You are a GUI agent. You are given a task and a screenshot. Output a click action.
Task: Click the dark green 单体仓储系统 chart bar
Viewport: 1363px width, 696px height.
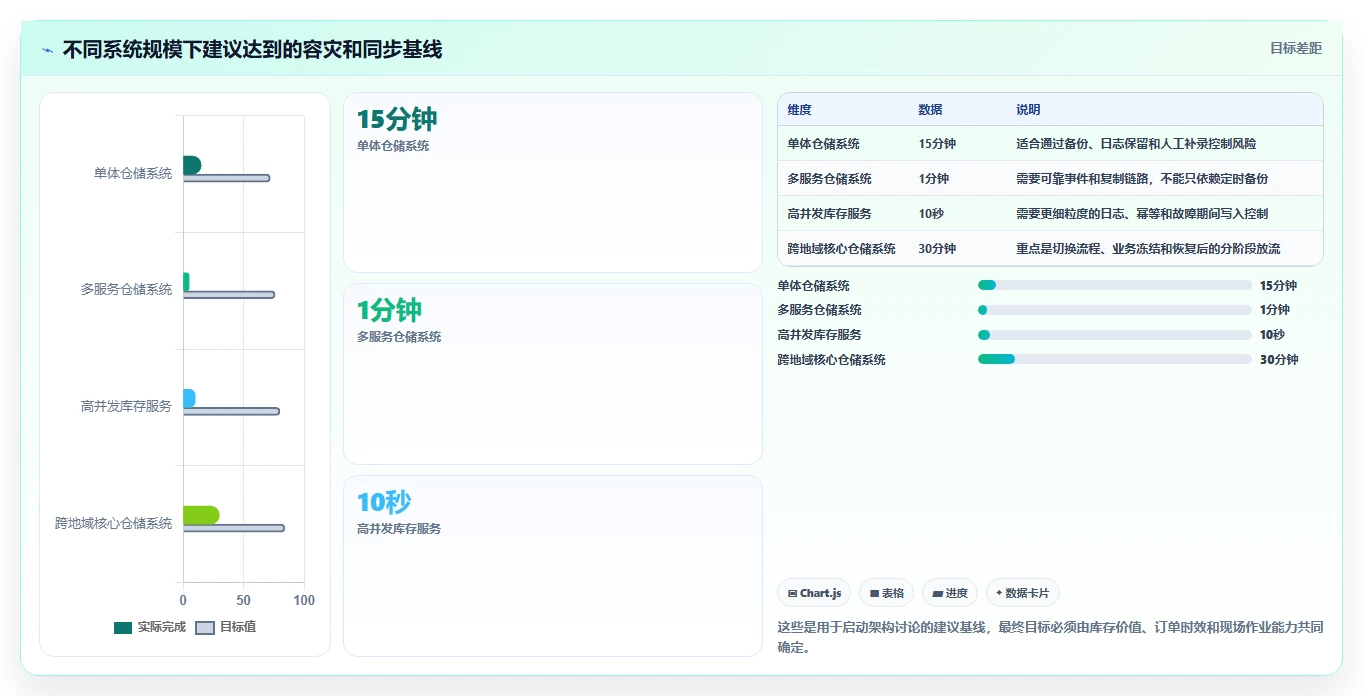(192, 165)
